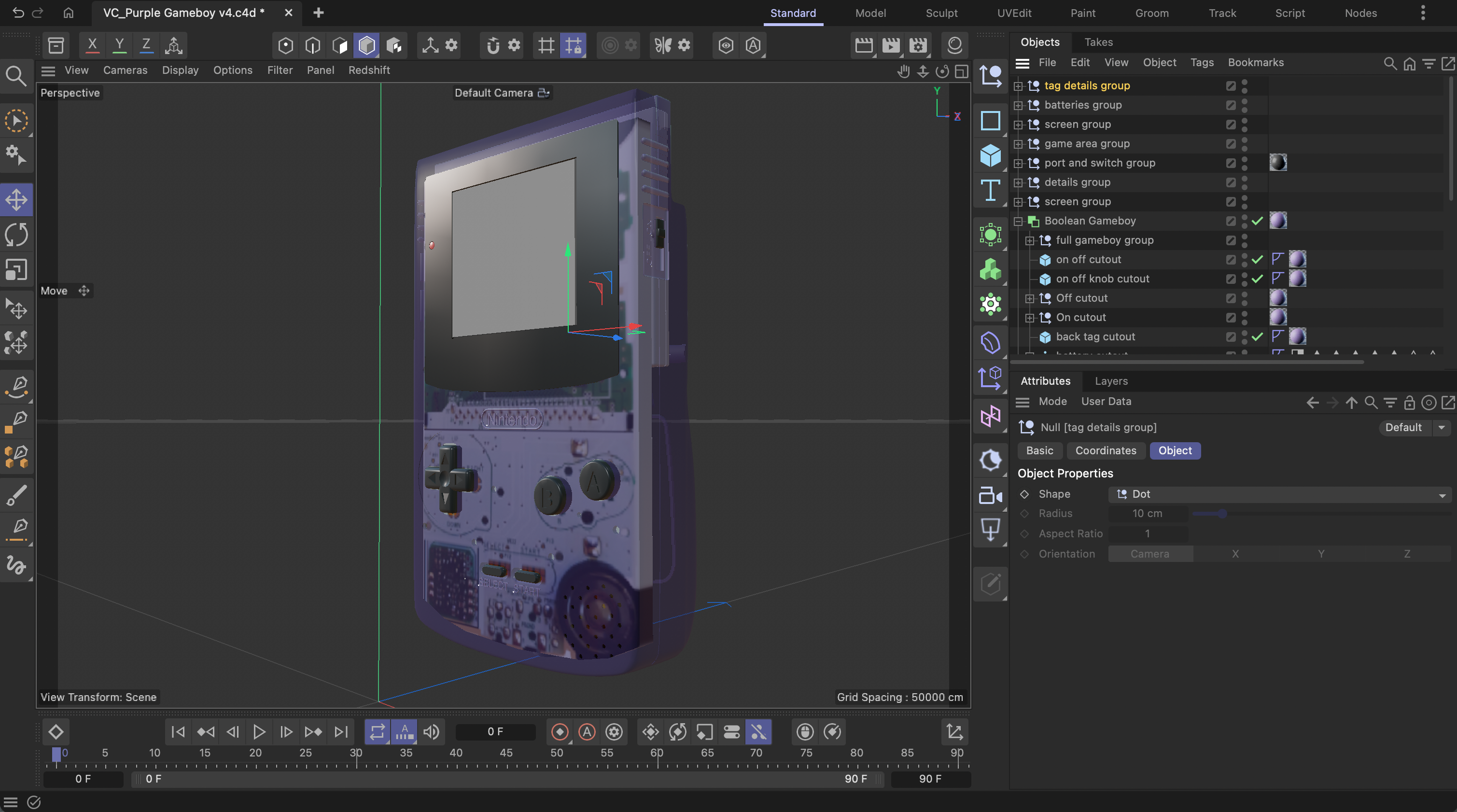Image resolution: width=1457 pixels, height=812 pixels.
Task: Expand port and switch group
Action: pos(1018,164)
